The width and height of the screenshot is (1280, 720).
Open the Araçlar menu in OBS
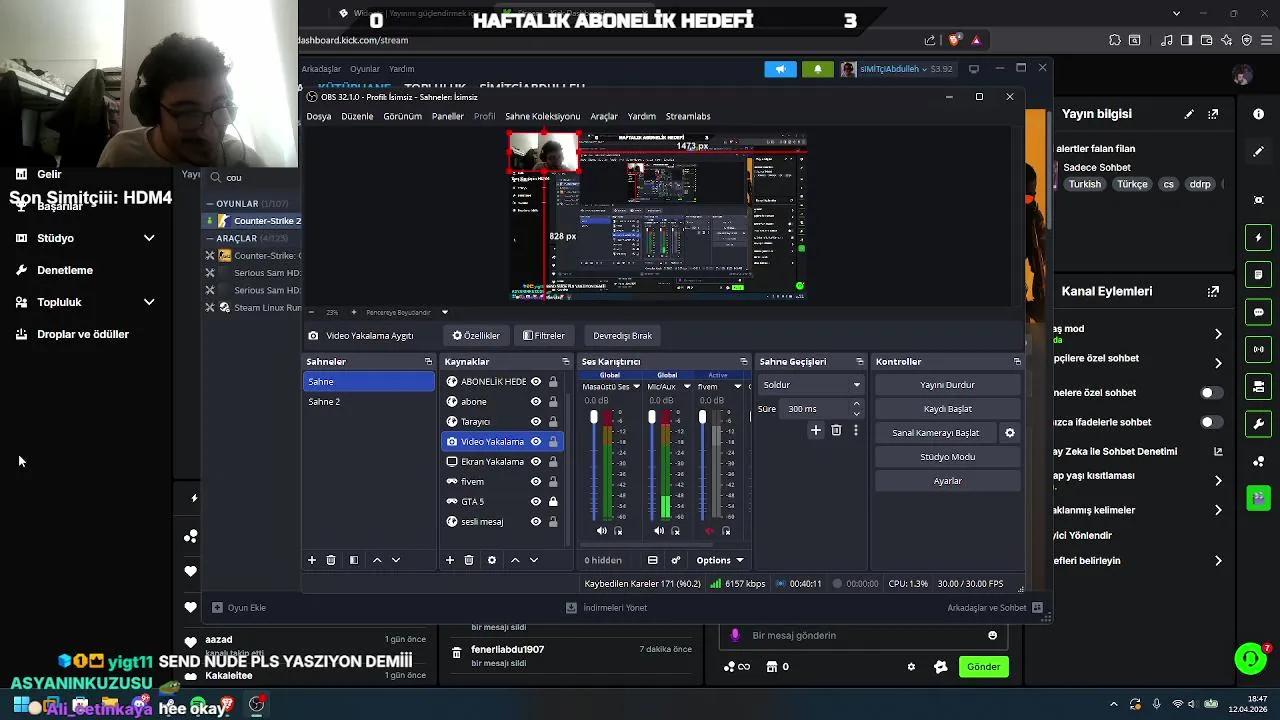pyautogui.click(x=604, y=116)
